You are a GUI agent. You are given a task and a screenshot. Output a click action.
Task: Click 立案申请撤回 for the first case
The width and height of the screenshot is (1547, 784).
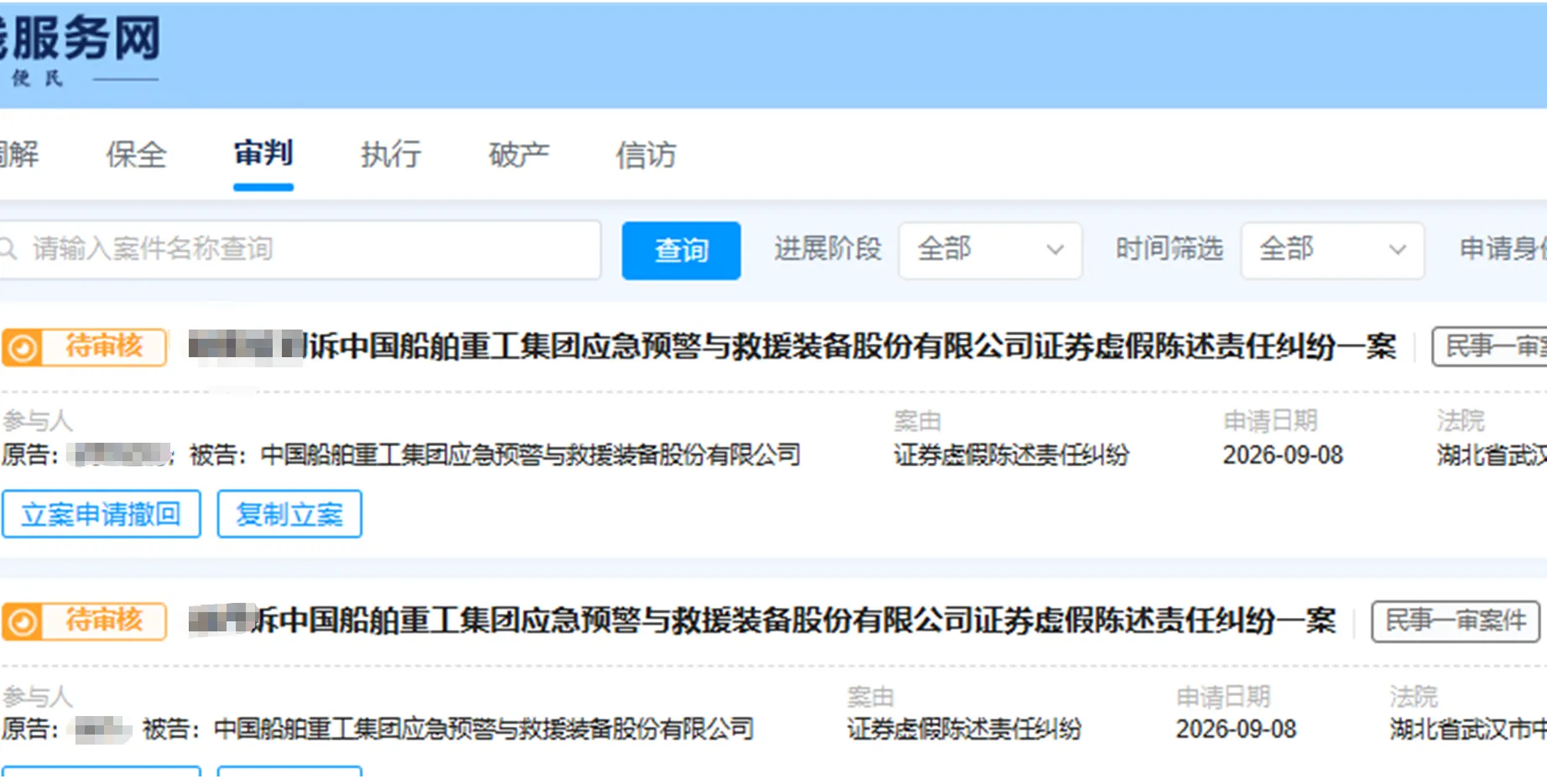tap(101, 514)
